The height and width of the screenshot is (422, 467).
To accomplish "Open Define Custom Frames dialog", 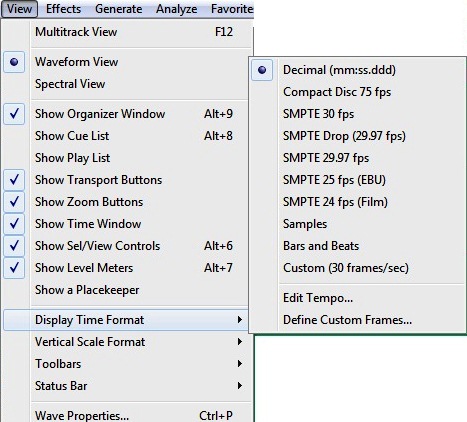I will [x=357, y=320].
